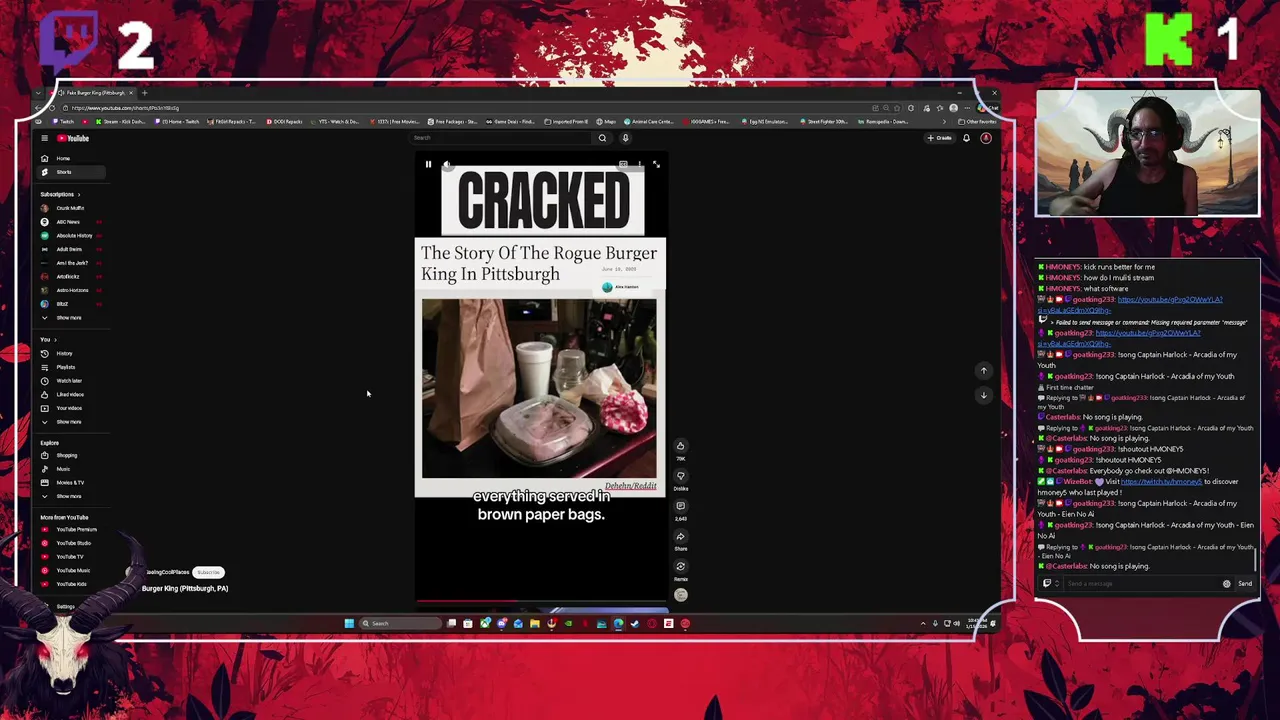Seek using the Short's red progress bar
The image size is (1280, 720).
click(x=541, y=602)
